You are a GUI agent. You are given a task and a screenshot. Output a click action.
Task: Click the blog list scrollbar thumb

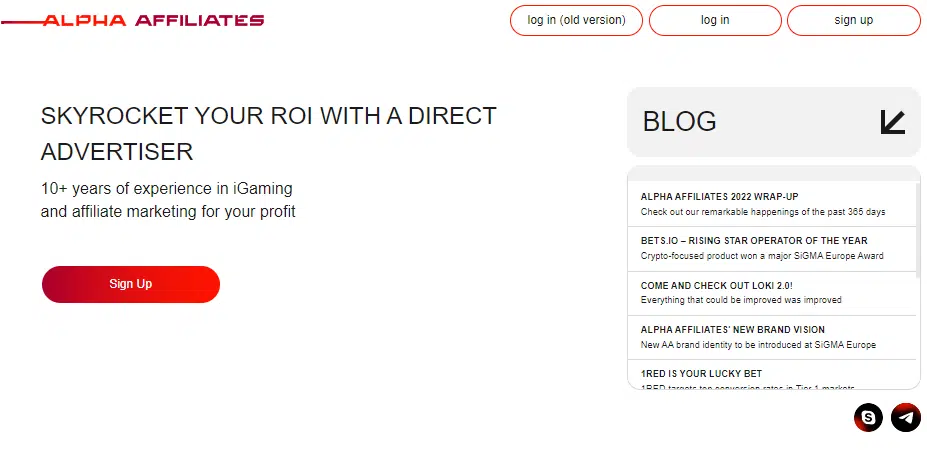918,228
